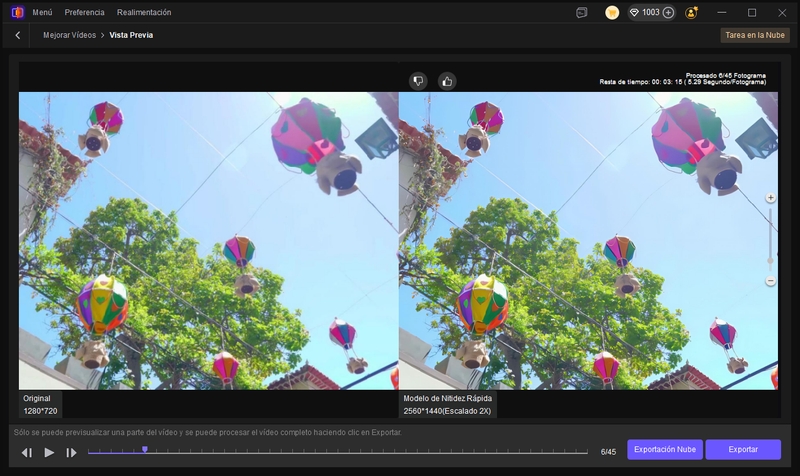Click the thumbs up feedback icon
The width and height of the screenshot is (800, 476).
[x=447, y=81]
